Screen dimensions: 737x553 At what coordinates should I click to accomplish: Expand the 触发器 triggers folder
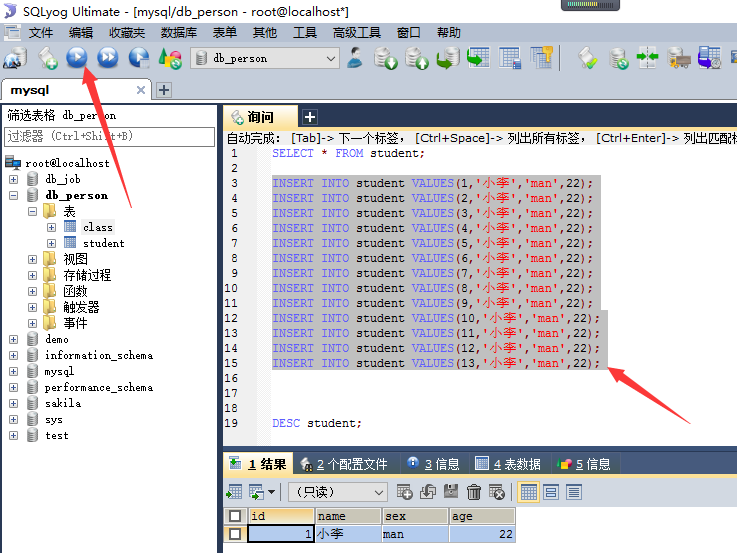(x=32, y=307)
